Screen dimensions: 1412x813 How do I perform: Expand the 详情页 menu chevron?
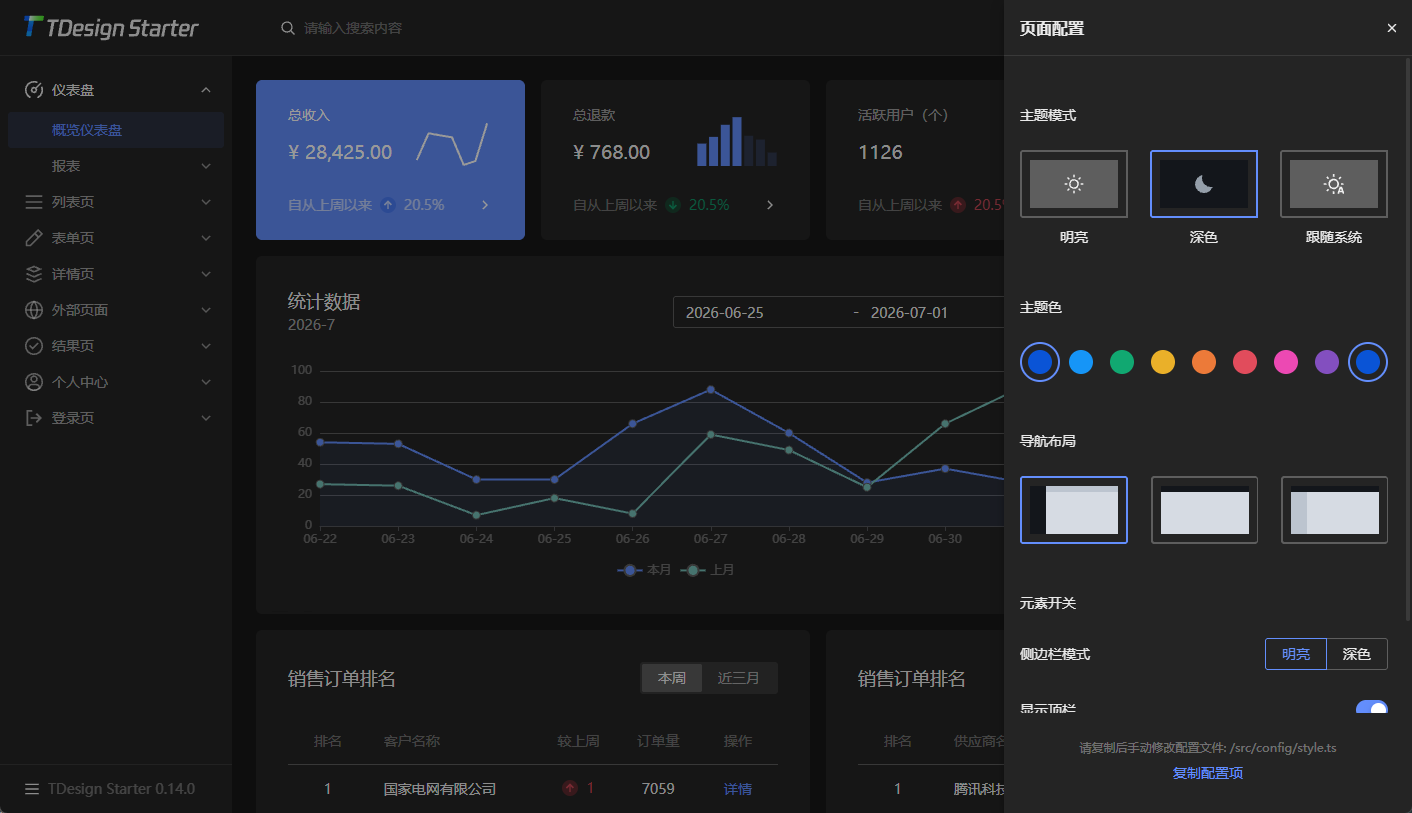(206, 274)
